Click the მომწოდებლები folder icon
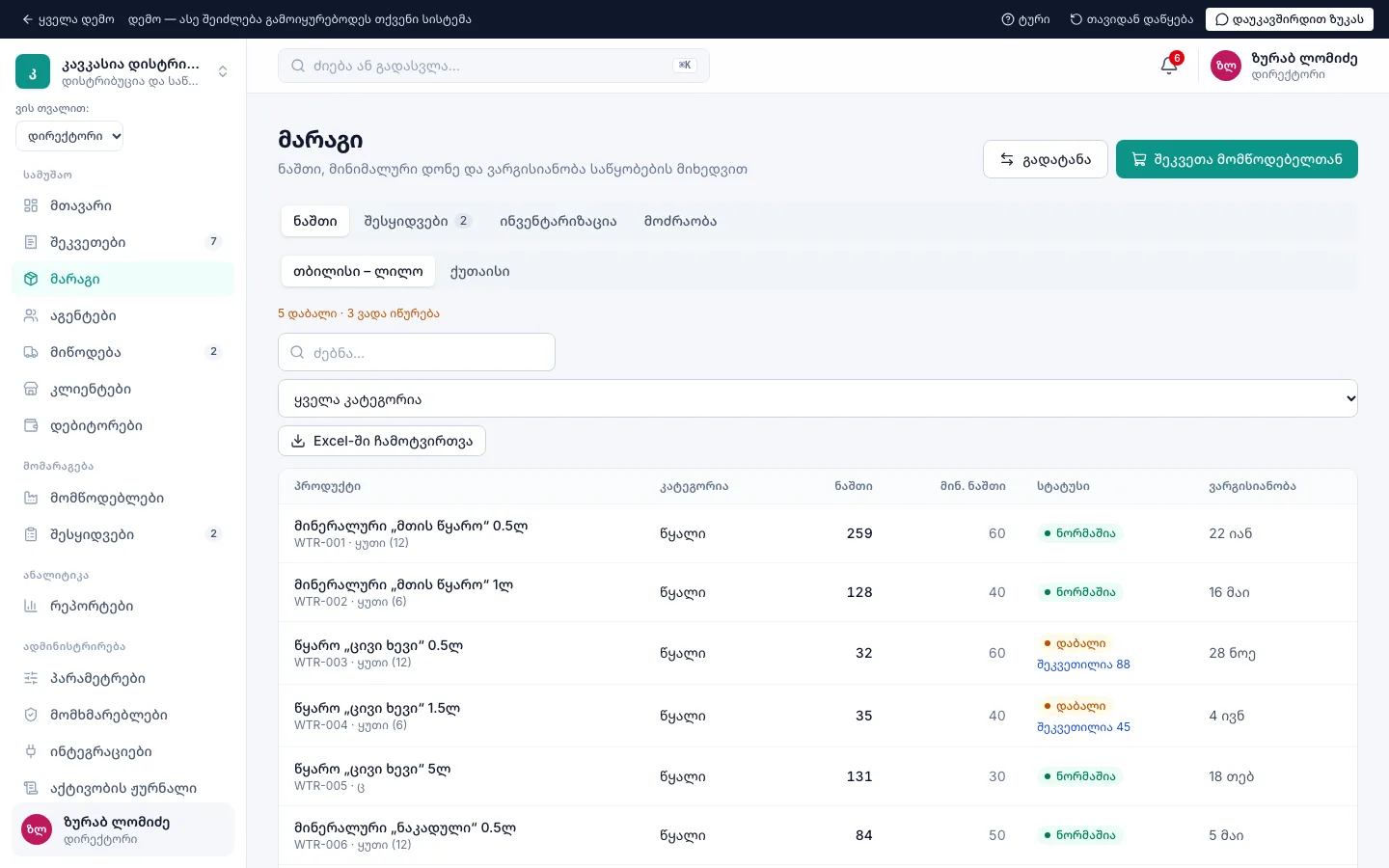 (x=31, y=498)
